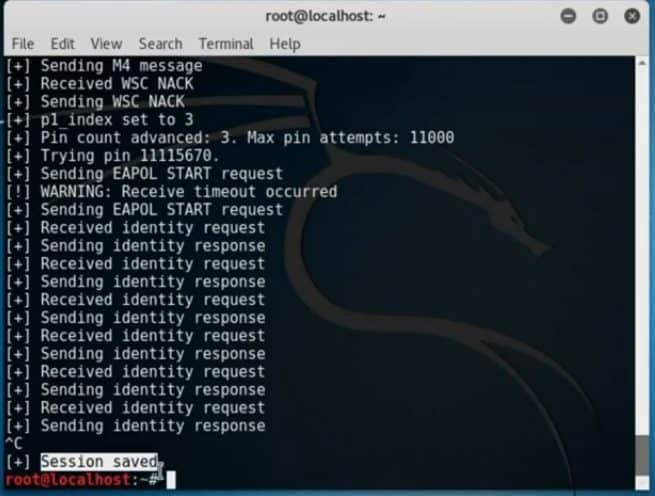Click the window title 'root@localhost: ~'
655x496 pixels.
[325, 16]
